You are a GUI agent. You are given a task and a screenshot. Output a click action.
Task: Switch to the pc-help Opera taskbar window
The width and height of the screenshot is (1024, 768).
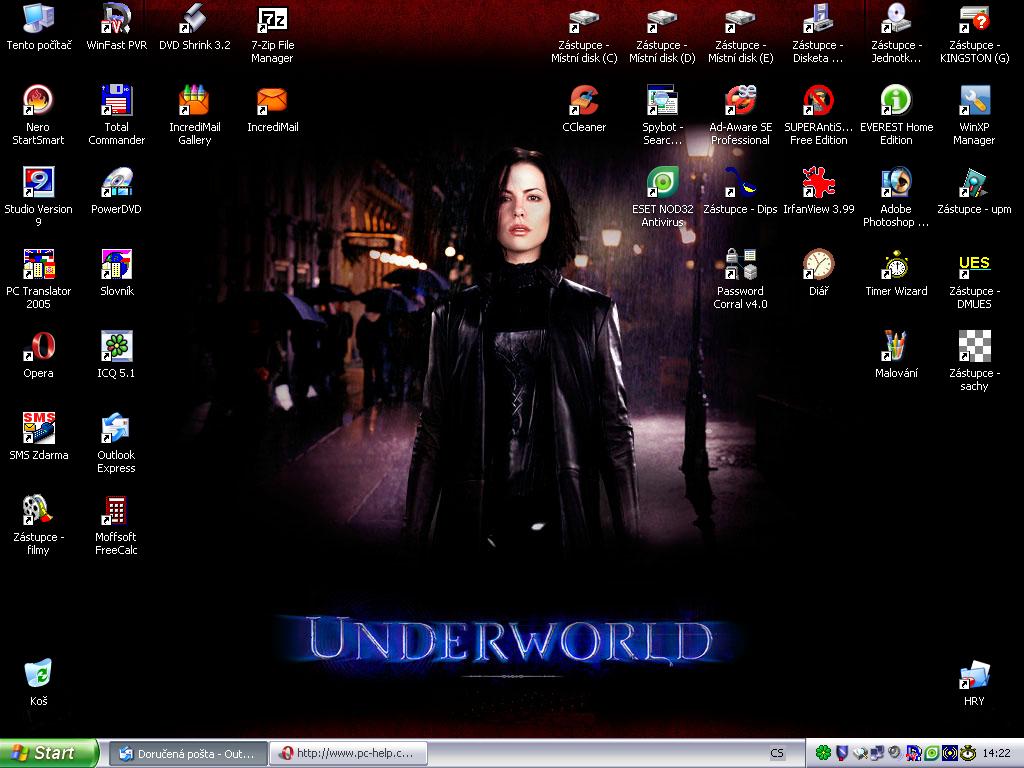click(x=348, y=753)
